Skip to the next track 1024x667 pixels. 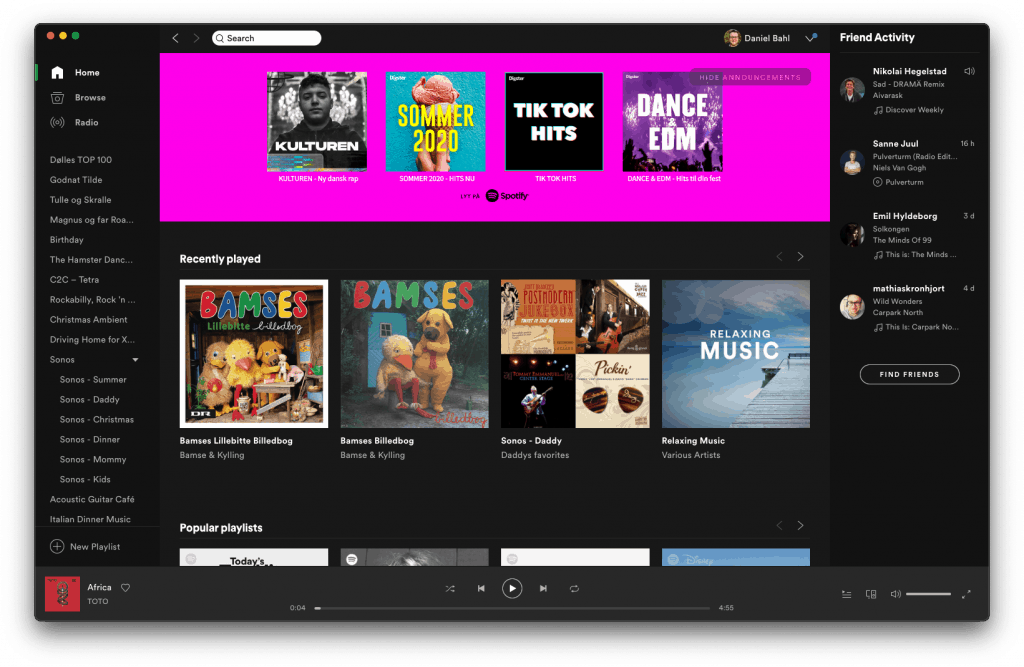pos(543,589)
